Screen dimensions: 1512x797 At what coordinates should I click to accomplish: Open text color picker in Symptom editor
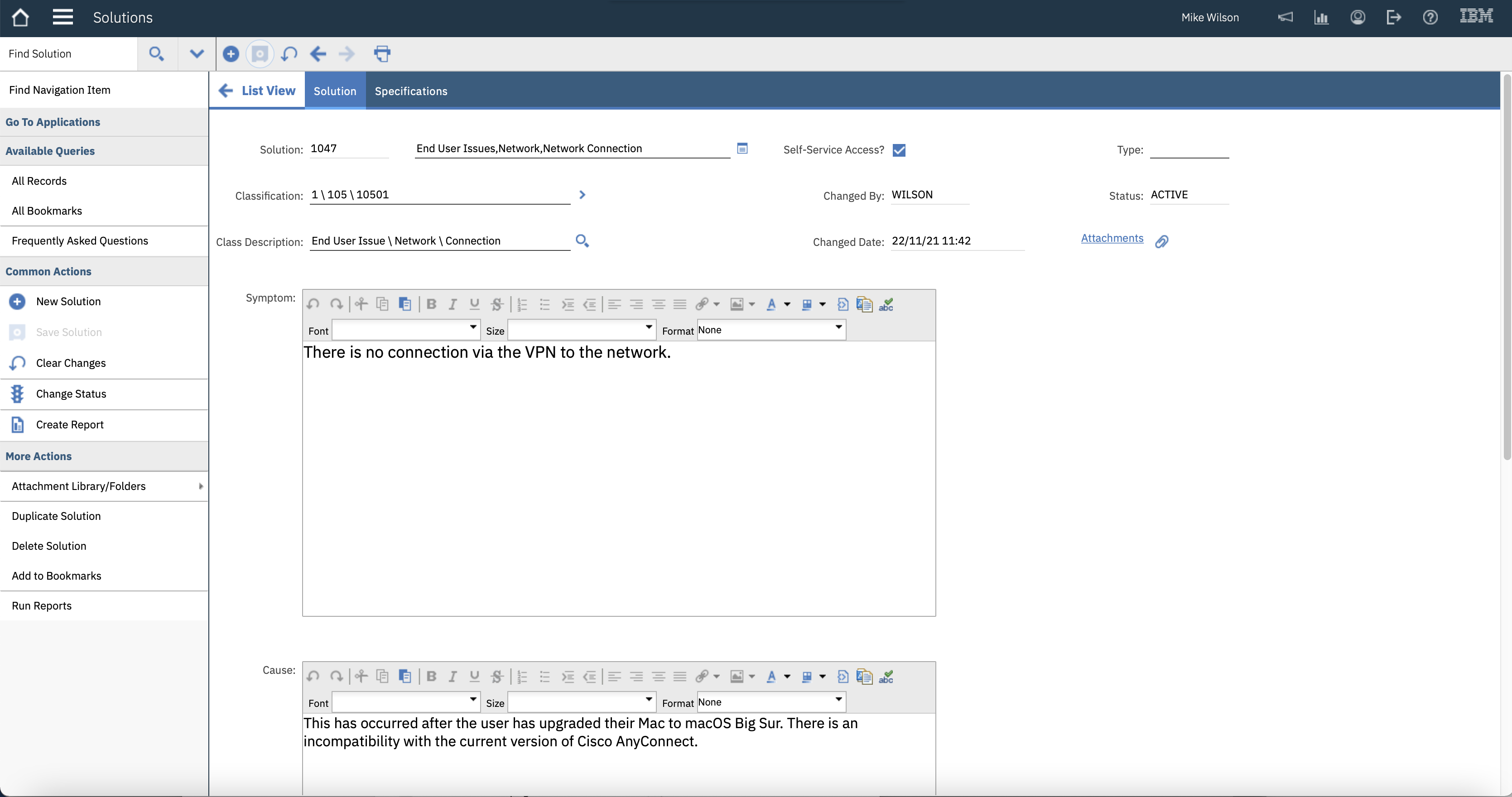click(x=787, y=305)
